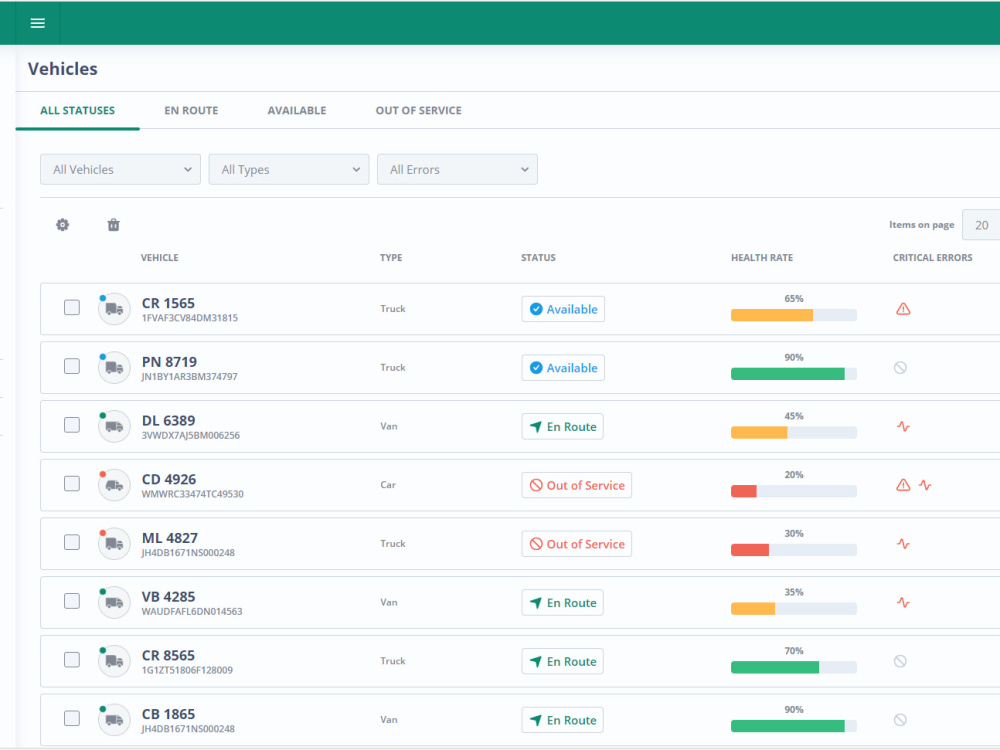This screenshot has height=750, width=1000.
Task: Open the Out of Service tab
Action: coord(418,110)
